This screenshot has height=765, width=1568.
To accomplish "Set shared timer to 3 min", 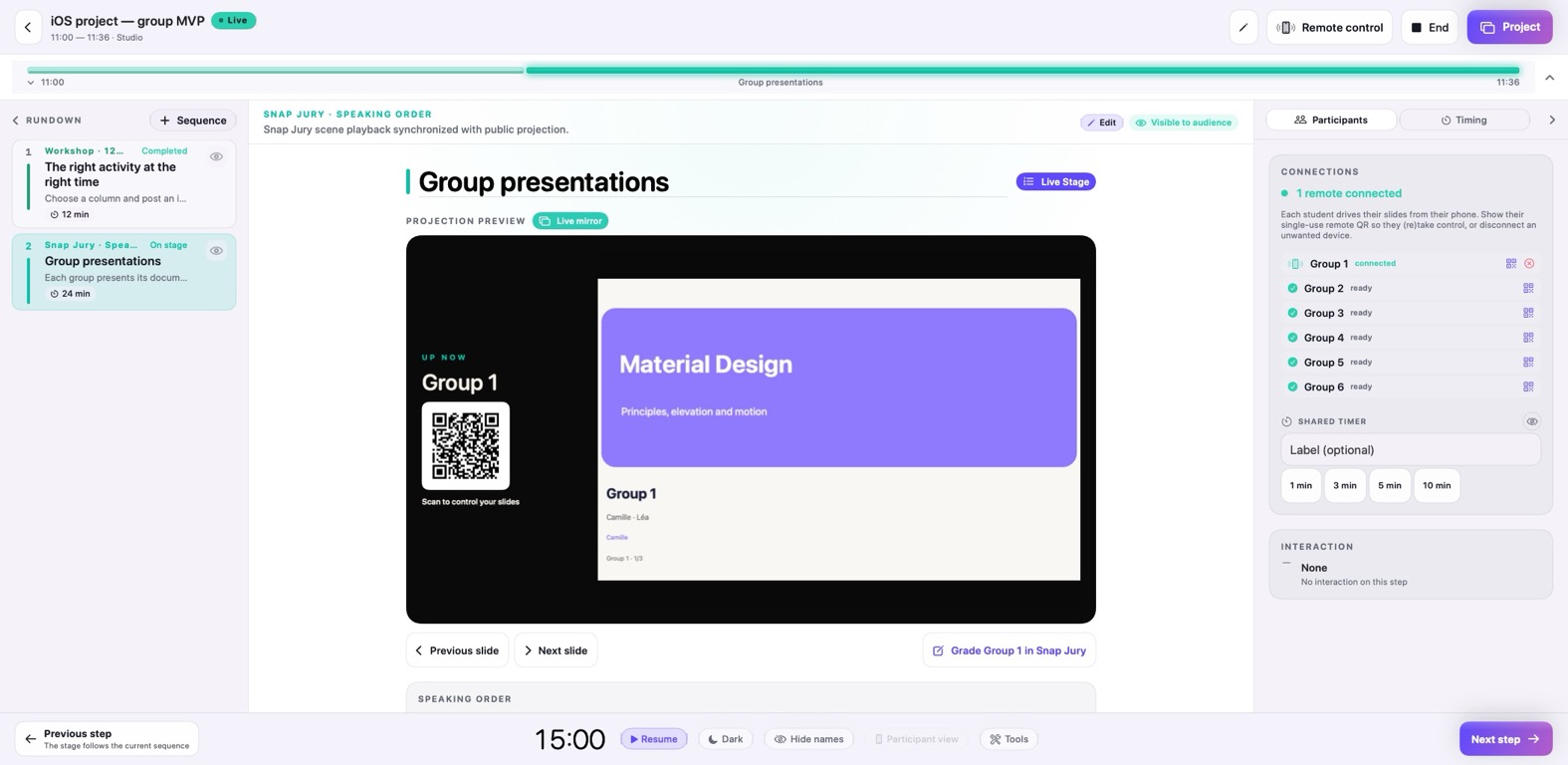I will click(1345, 485).
